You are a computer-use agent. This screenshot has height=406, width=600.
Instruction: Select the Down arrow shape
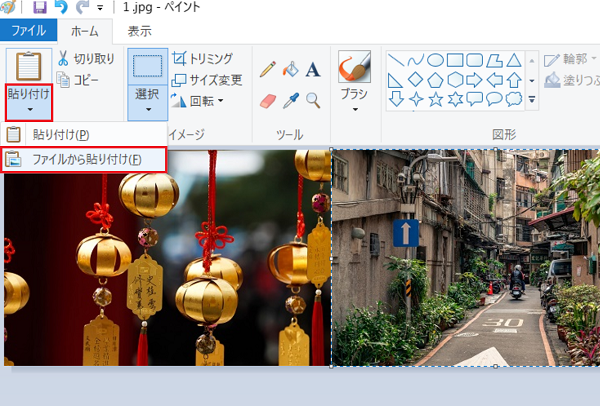pyautogui.click(x=396, y=99)
